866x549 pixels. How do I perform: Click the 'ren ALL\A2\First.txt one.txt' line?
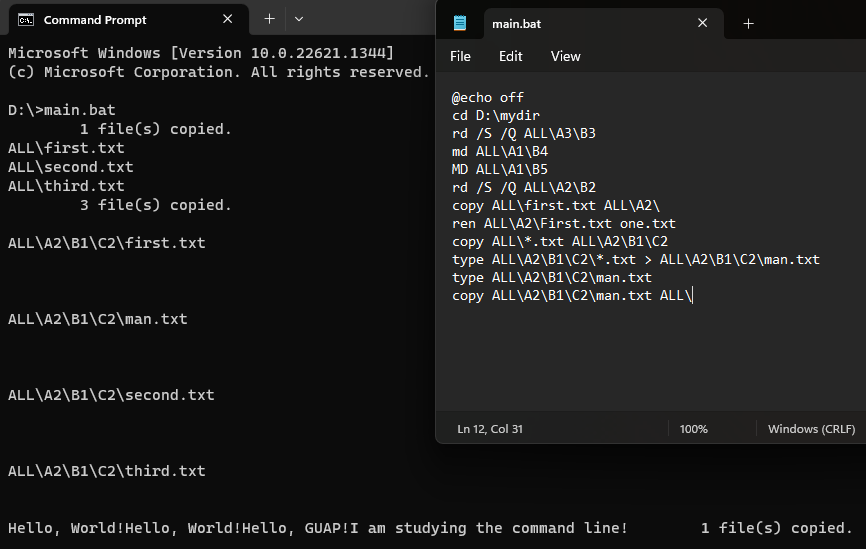564,224
